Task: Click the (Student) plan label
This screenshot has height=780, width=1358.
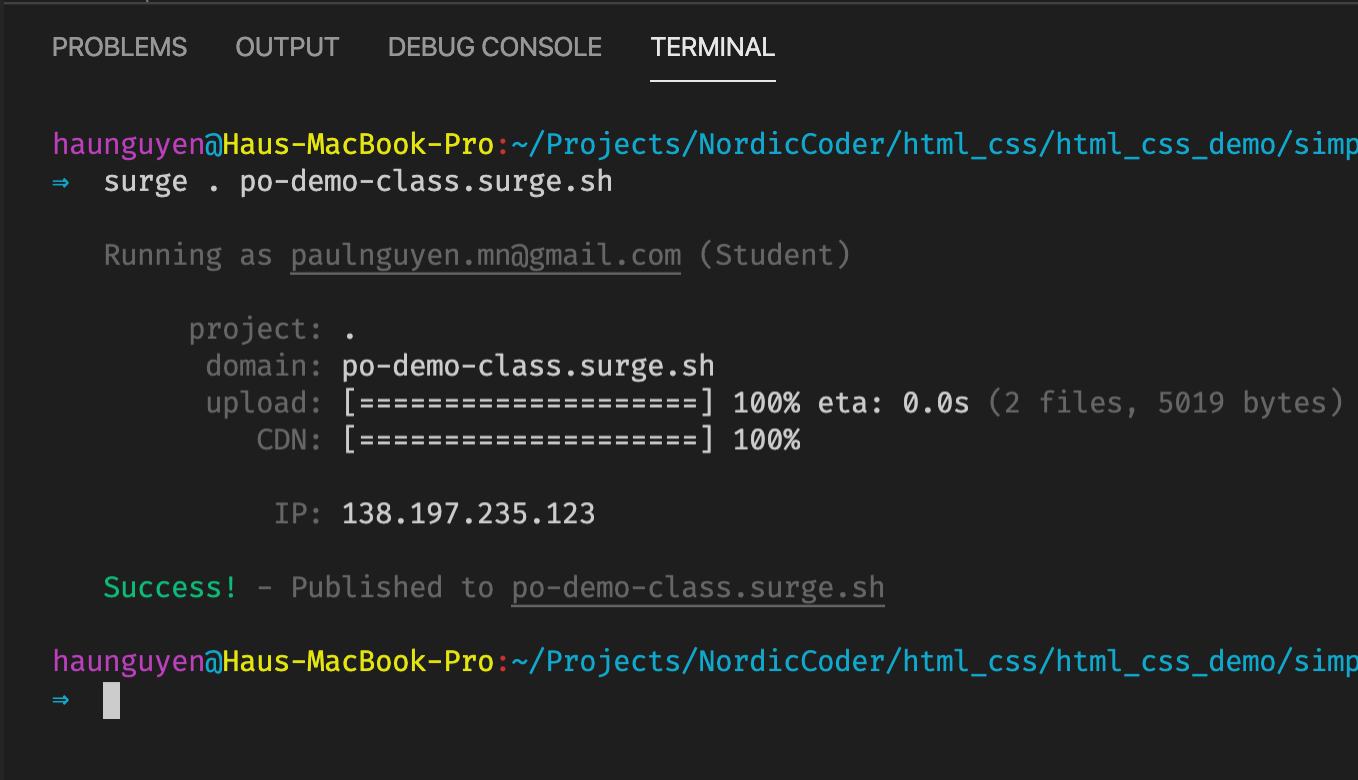Action: point(774,256)
